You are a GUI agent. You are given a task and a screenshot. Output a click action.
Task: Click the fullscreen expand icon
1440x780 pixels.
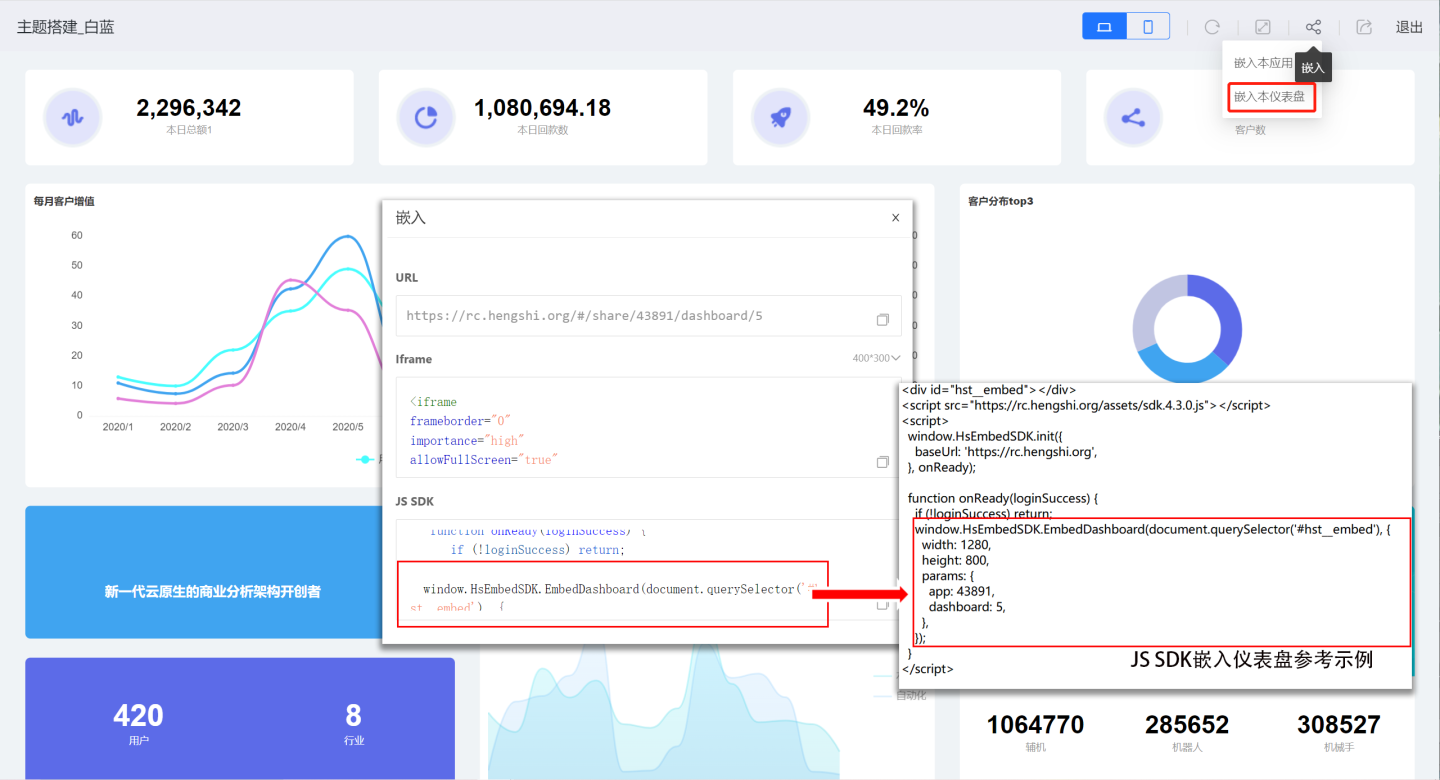[x=1263, y=27]
